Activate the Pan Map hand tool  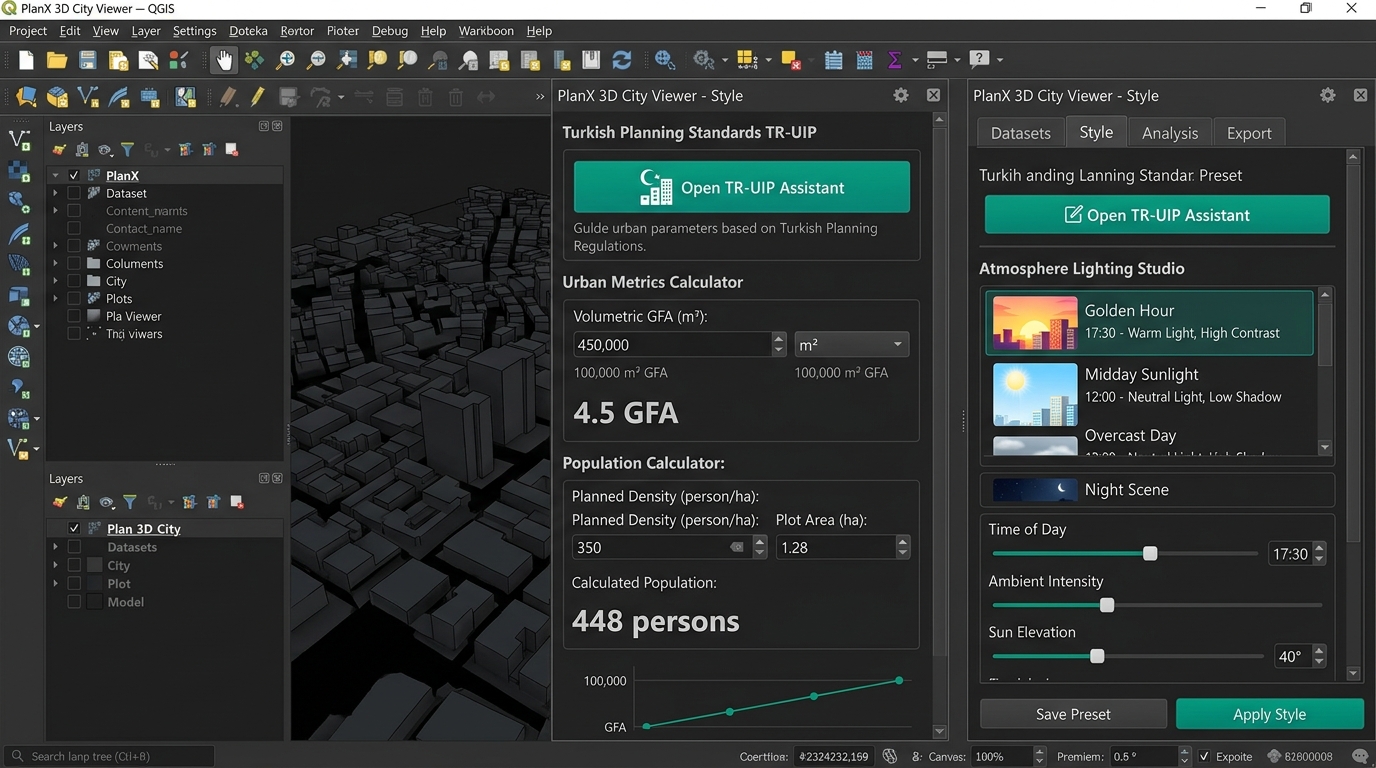coord(224,60)
